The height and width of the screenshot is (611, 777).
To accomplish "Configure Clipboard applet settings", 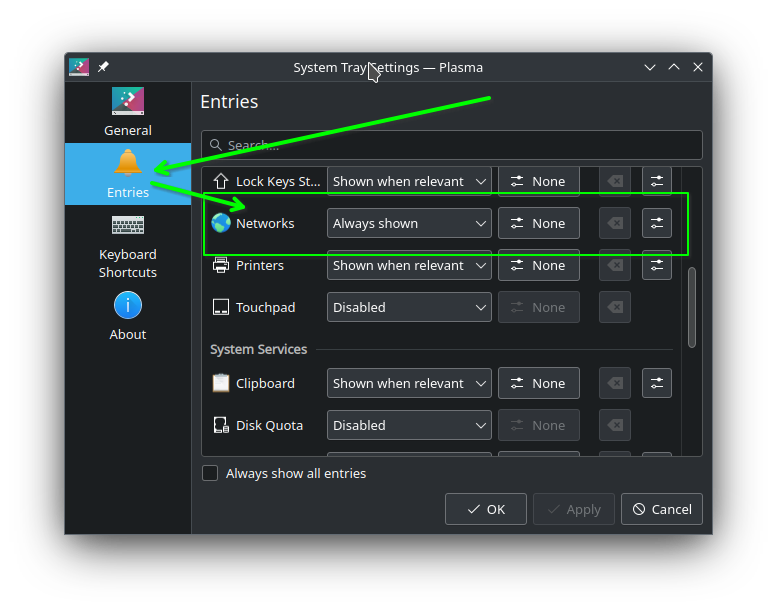I will [x=657, y=383].
